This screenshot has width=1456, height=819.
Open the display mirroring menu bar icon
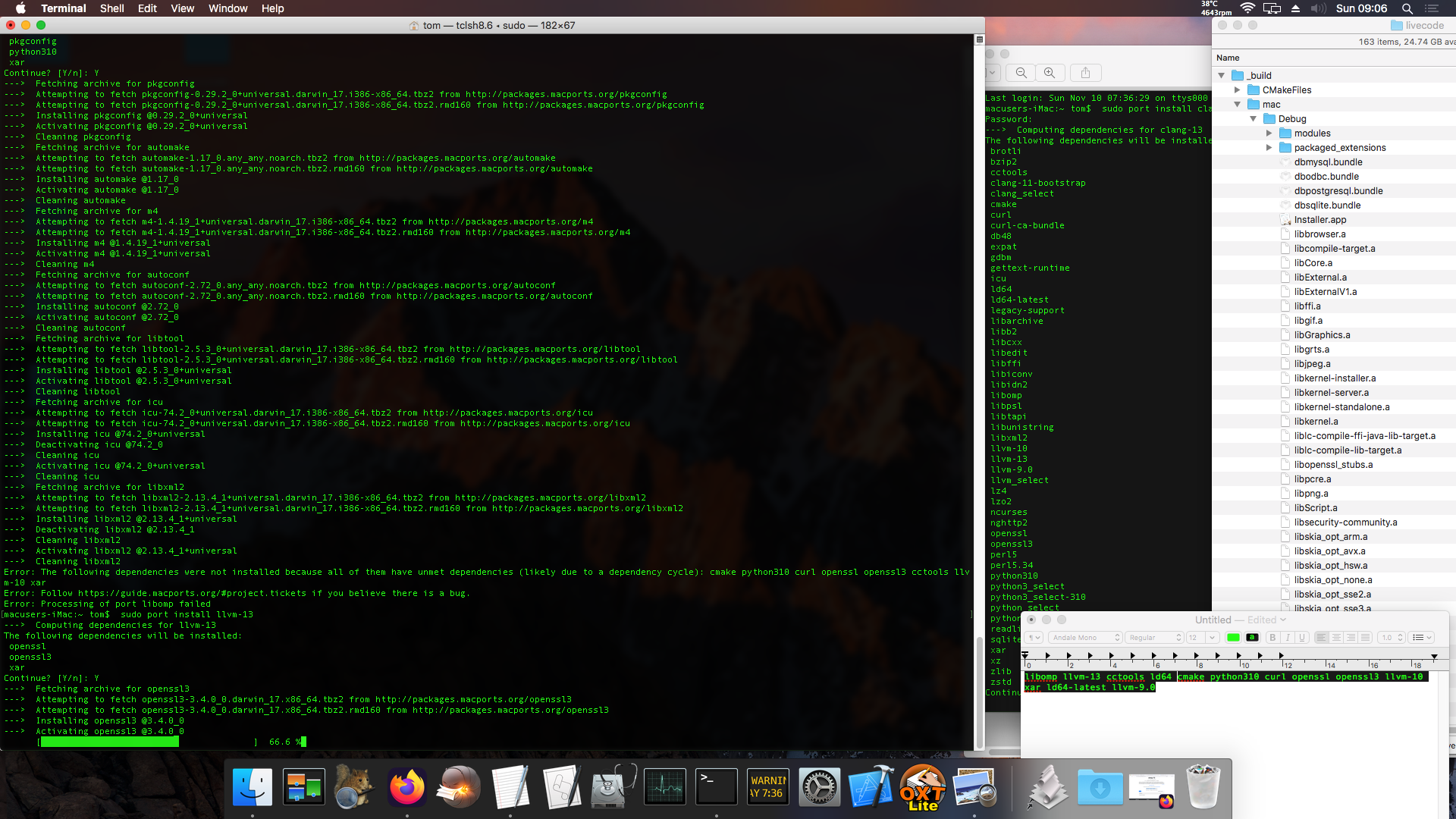[1272, 8]
